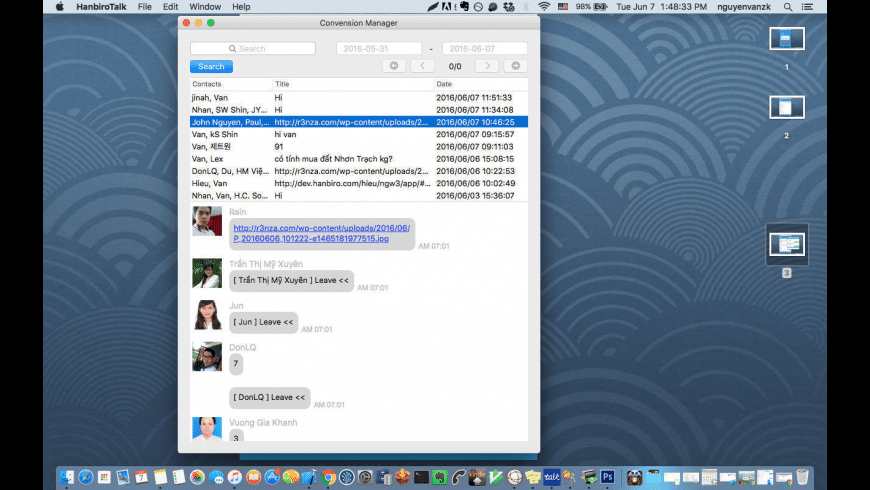Sort list by Contacts column header
Image resolution: width=870 pixels, height=490 pixels.
tap(231, 84)
